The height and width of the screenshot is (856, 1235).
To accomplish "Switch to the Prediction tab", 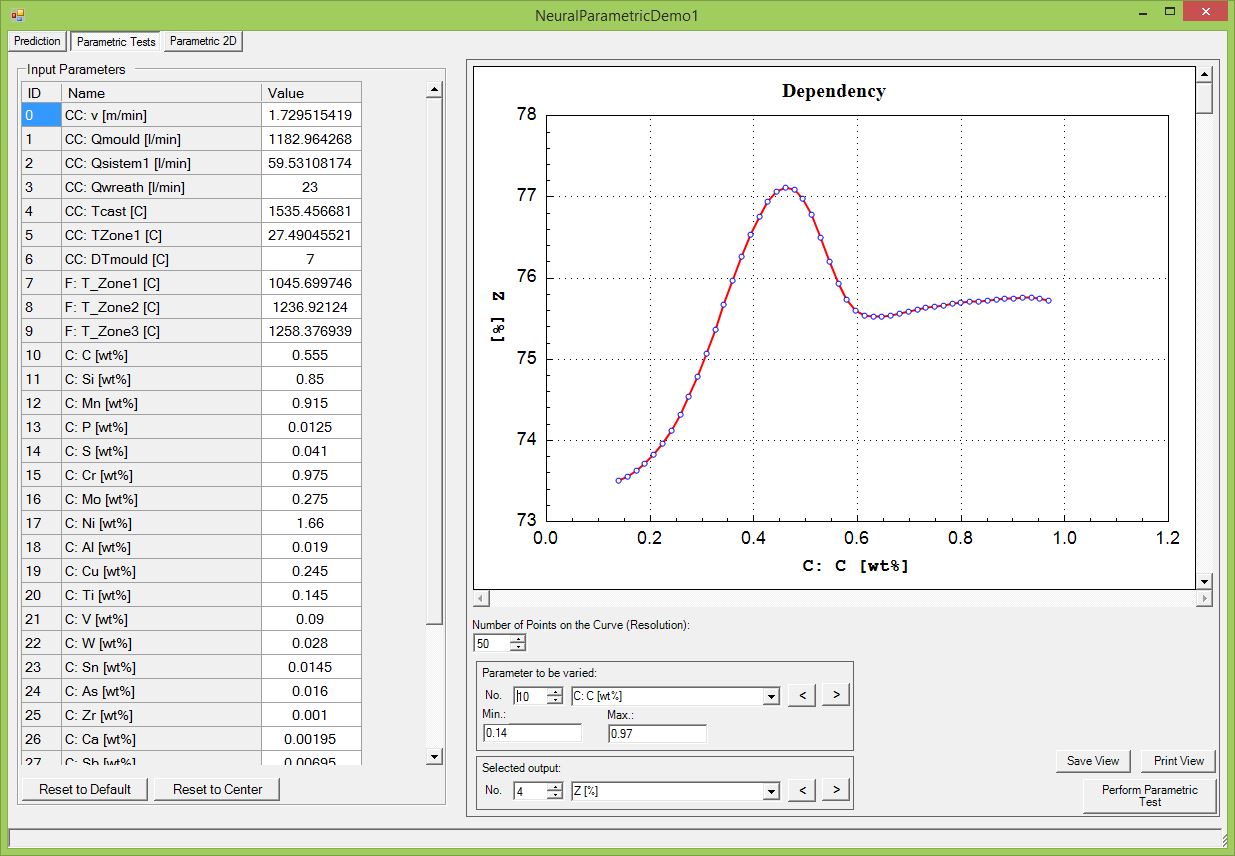I will (x=36, y=41).
